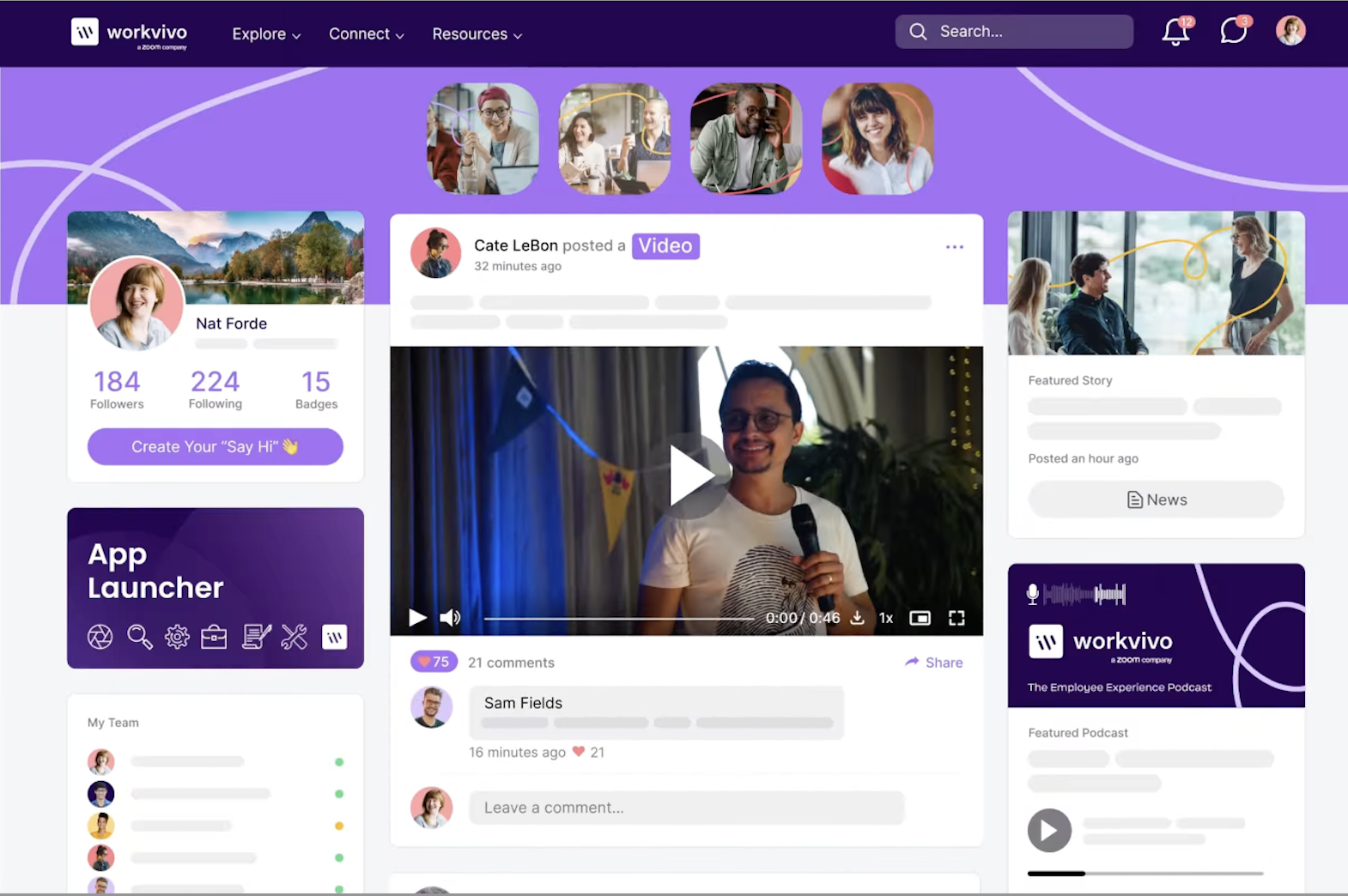Screen dimensions: 1348x896
Task: Open the chat messages icon
Action: coord(1233,32)
